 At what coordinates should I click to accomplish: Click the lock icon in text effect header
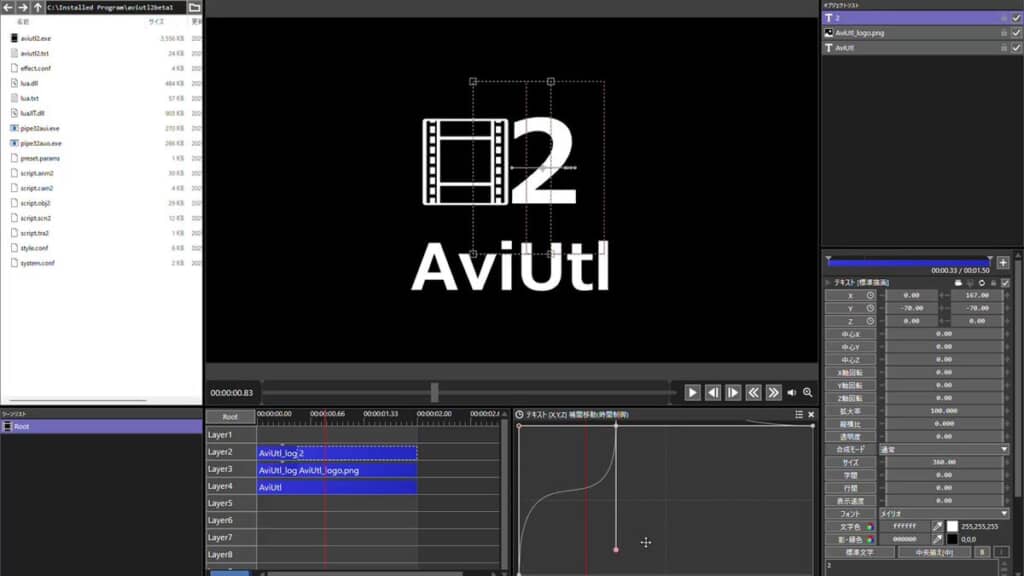(x=993, y=283)
